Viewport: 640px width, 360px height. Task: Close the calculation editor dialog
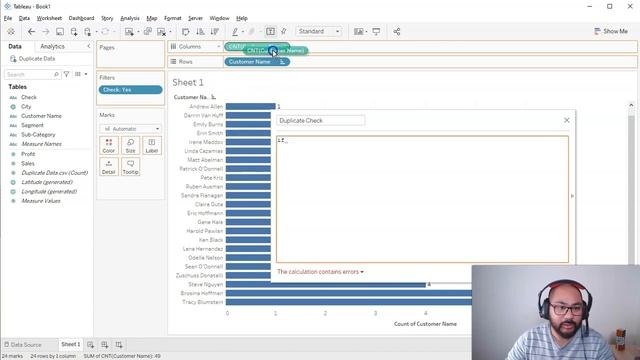coord(567,120)
